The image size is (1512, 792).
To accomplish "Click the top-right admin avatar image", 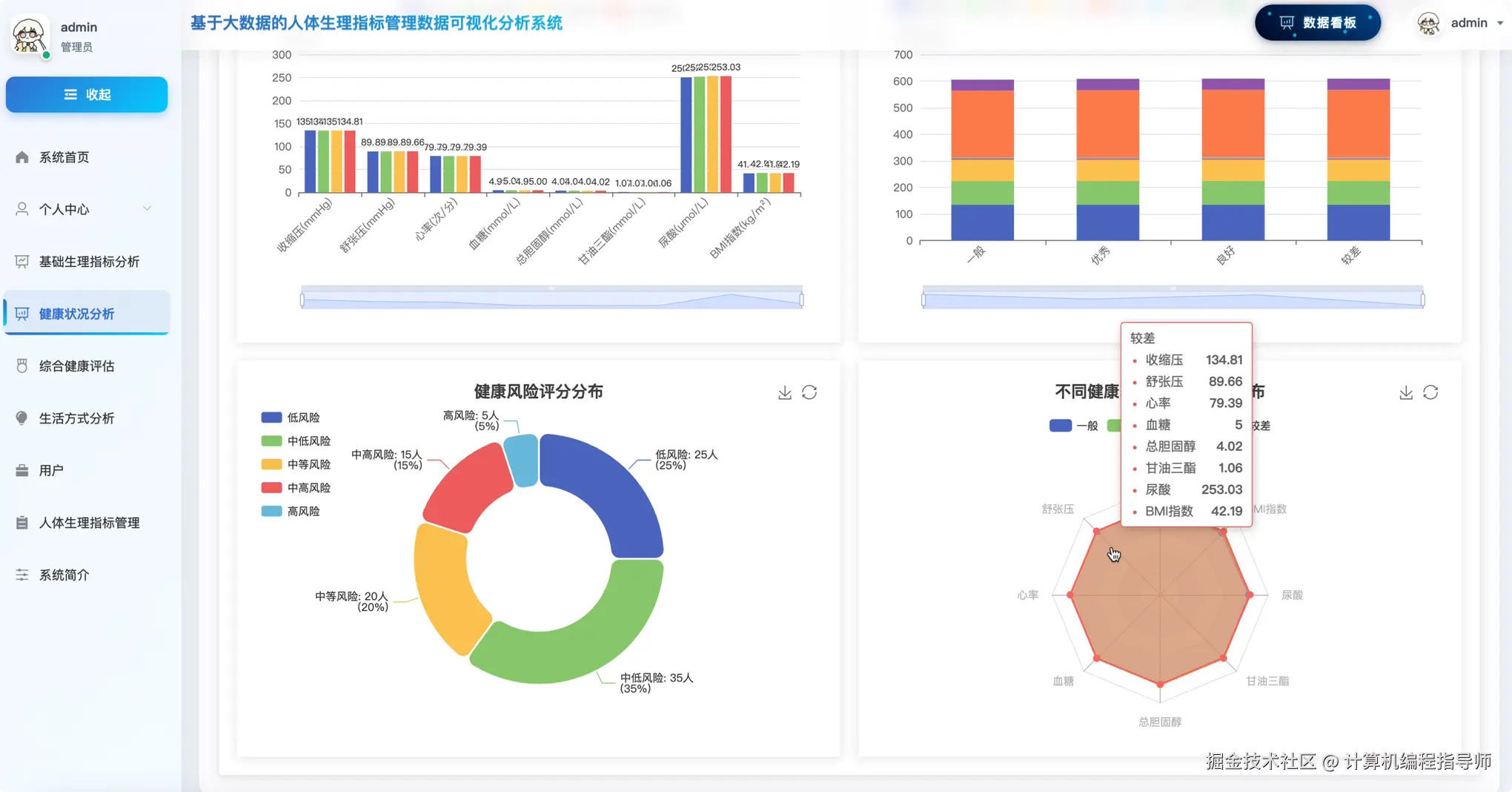I will [1428, 23].
